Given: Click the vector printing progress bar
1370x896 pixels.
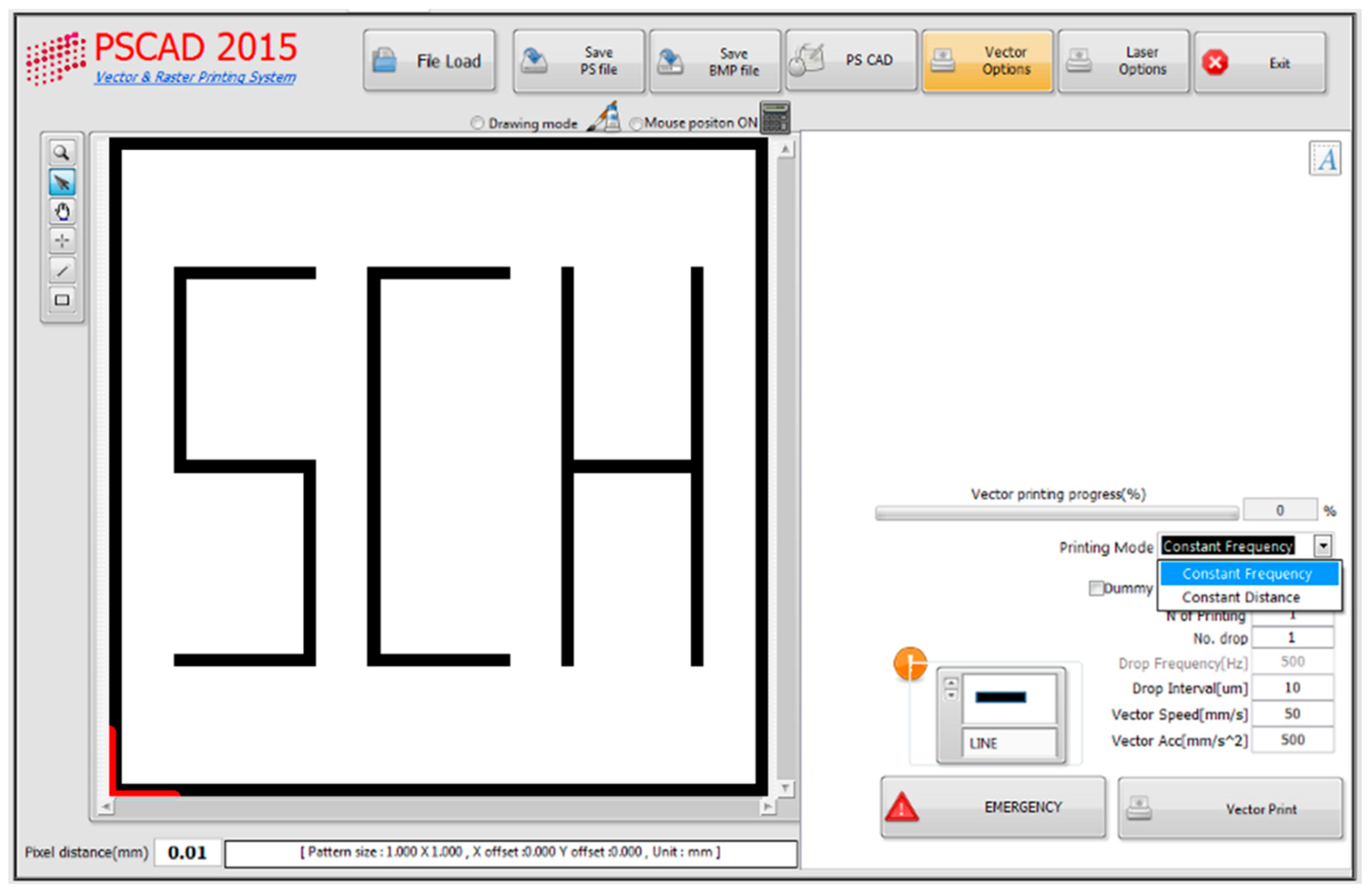Looking at the screenshot, I should click(x=1056, y=513).
